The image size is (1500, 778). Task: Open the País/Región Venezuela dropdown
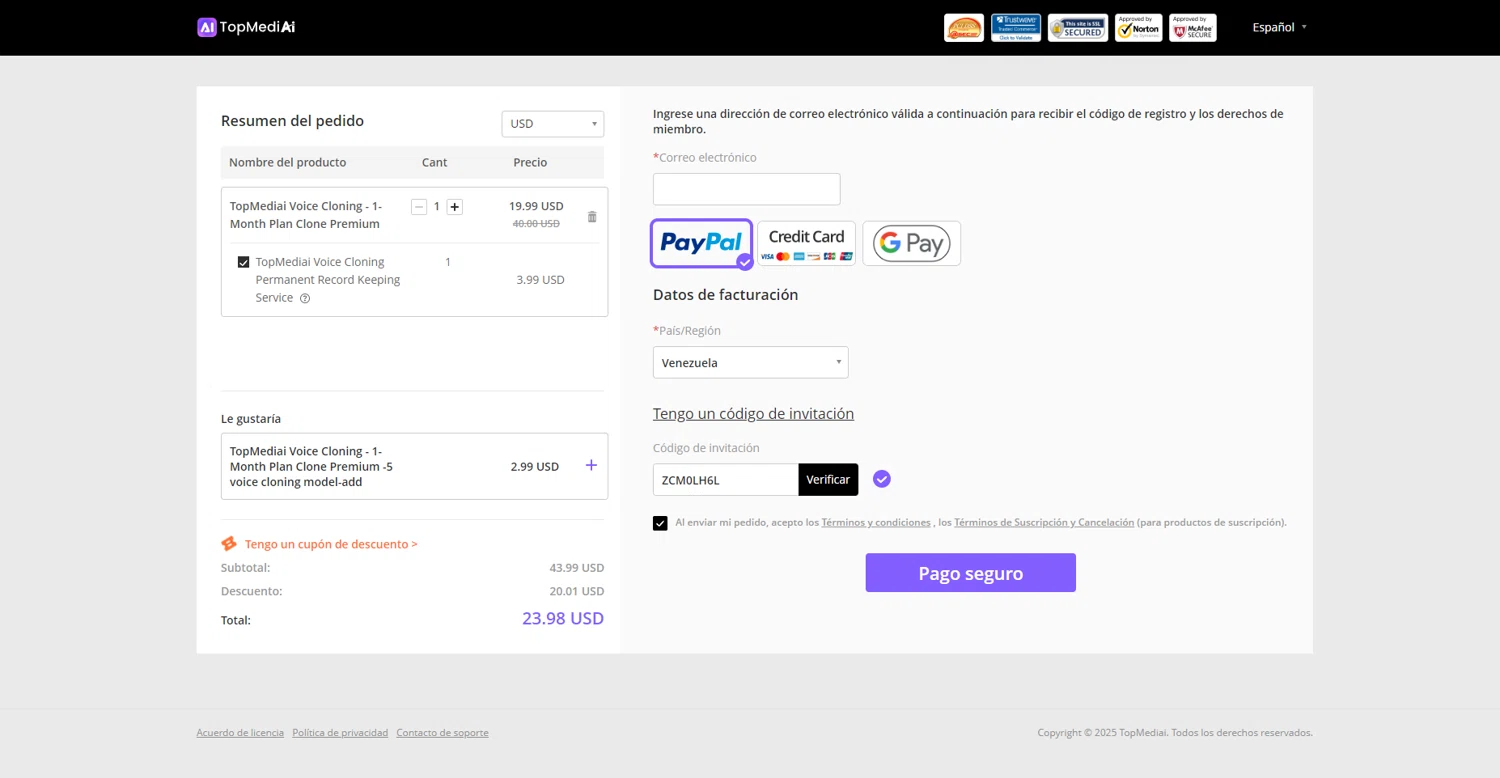tap(751, 362)
